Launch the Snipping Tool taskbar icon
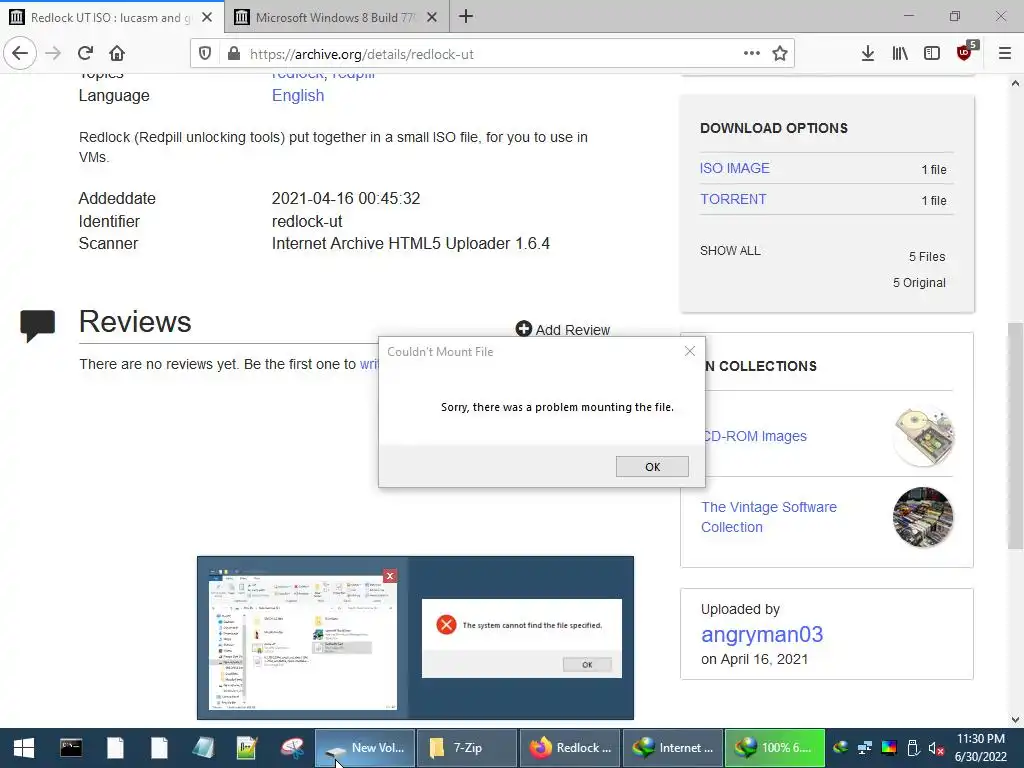 point(292,748)
